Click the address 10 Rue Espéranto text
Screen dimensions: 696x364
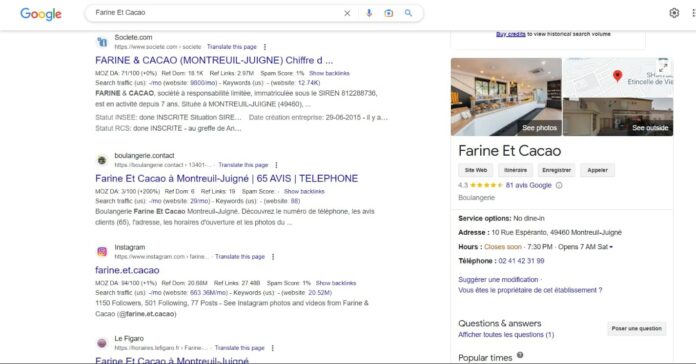tap(557, 233)
